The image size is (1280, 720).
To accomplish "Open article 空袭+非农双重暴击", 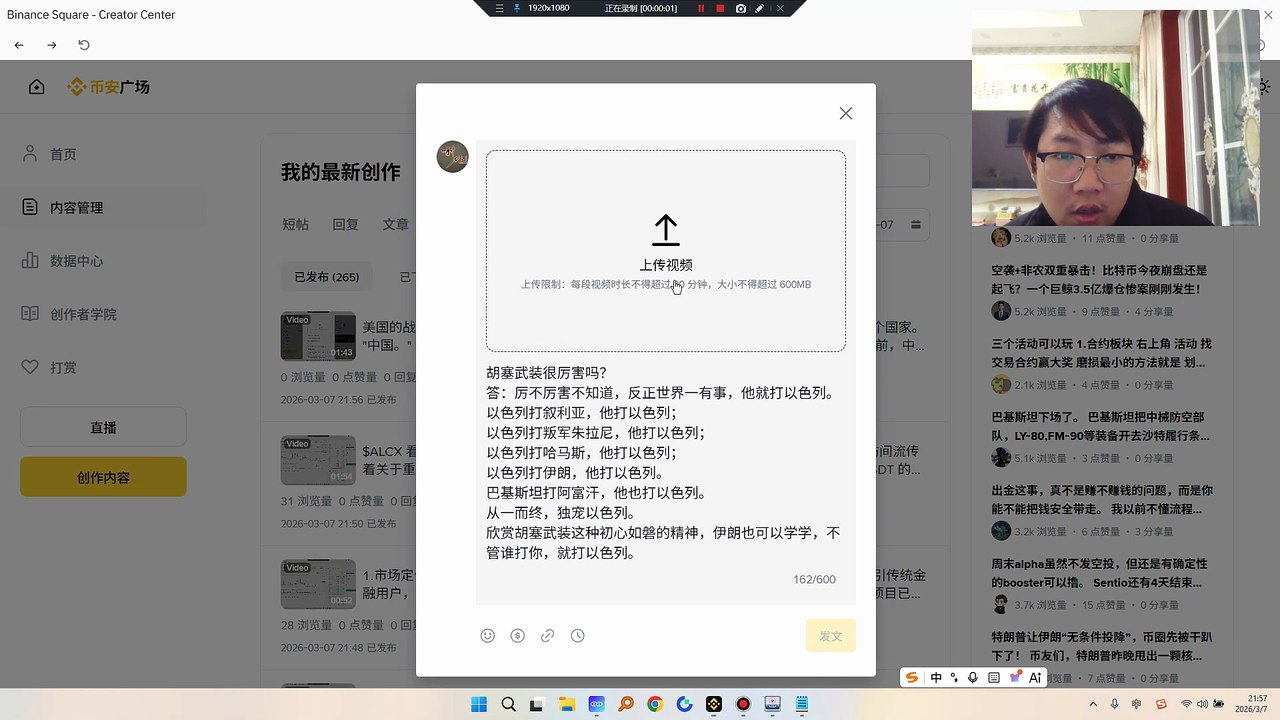I will [x=1100, y=279].
